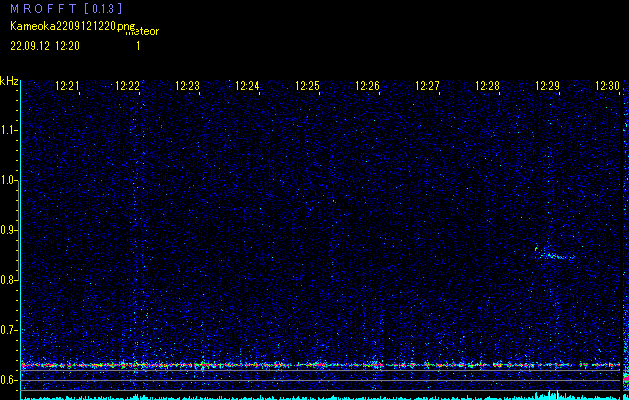Image resolution: width=629 pixels, height=400 pixels.
Task: Click the red carrier signal line above 0.6 kHz
Action: pos(320,365)
